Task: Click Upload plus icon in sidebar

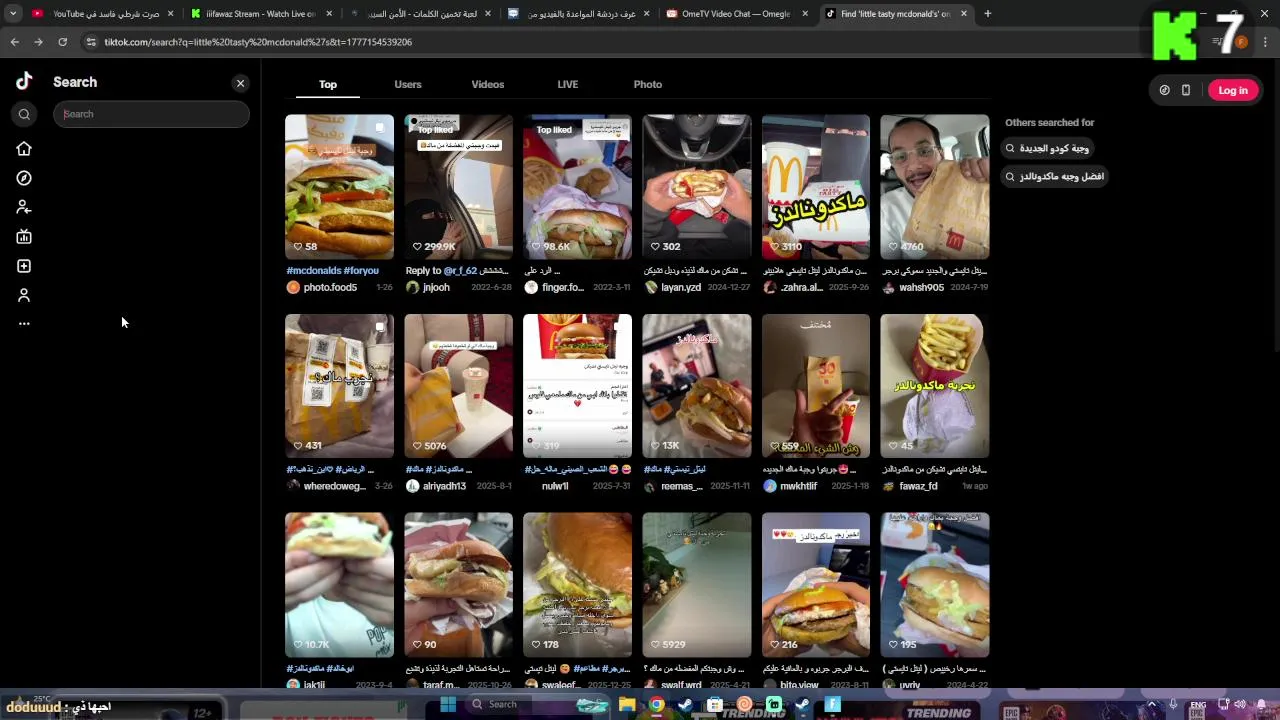Action: (24, 266)
